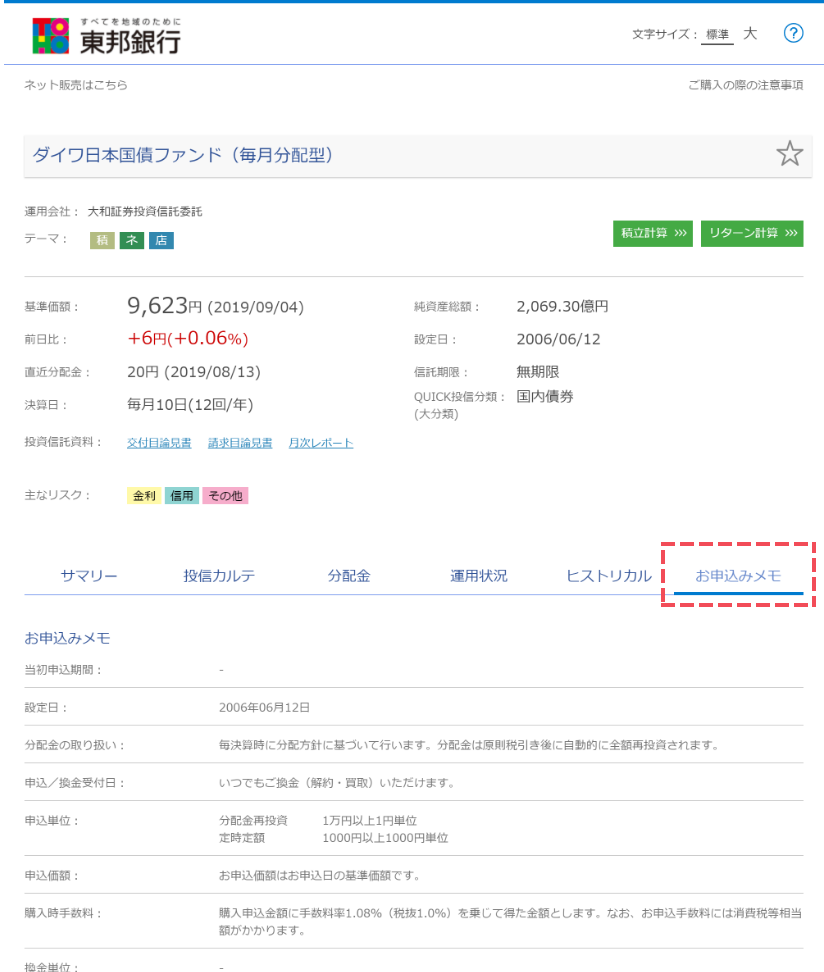
Task: Set text size to 大
Action: pos(750,33)
